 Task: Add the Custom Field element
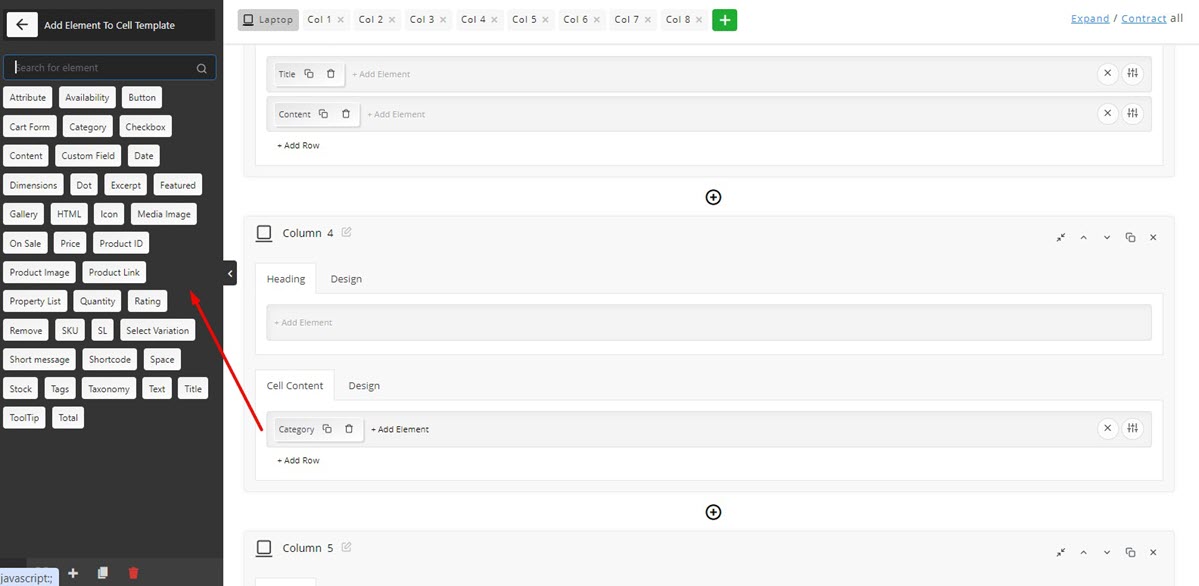88,156
